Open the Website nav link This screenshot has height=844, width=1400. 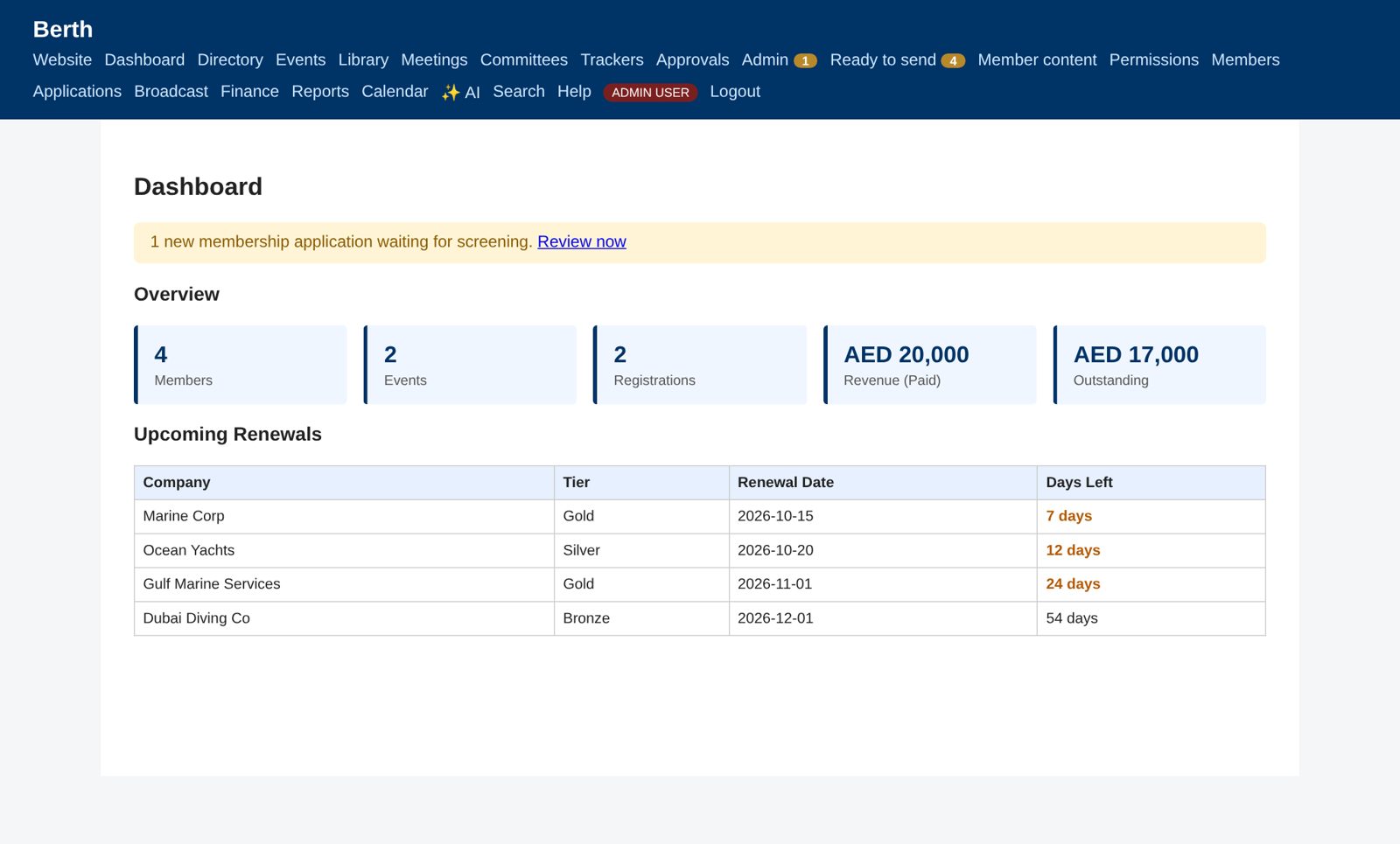point(62,59)
